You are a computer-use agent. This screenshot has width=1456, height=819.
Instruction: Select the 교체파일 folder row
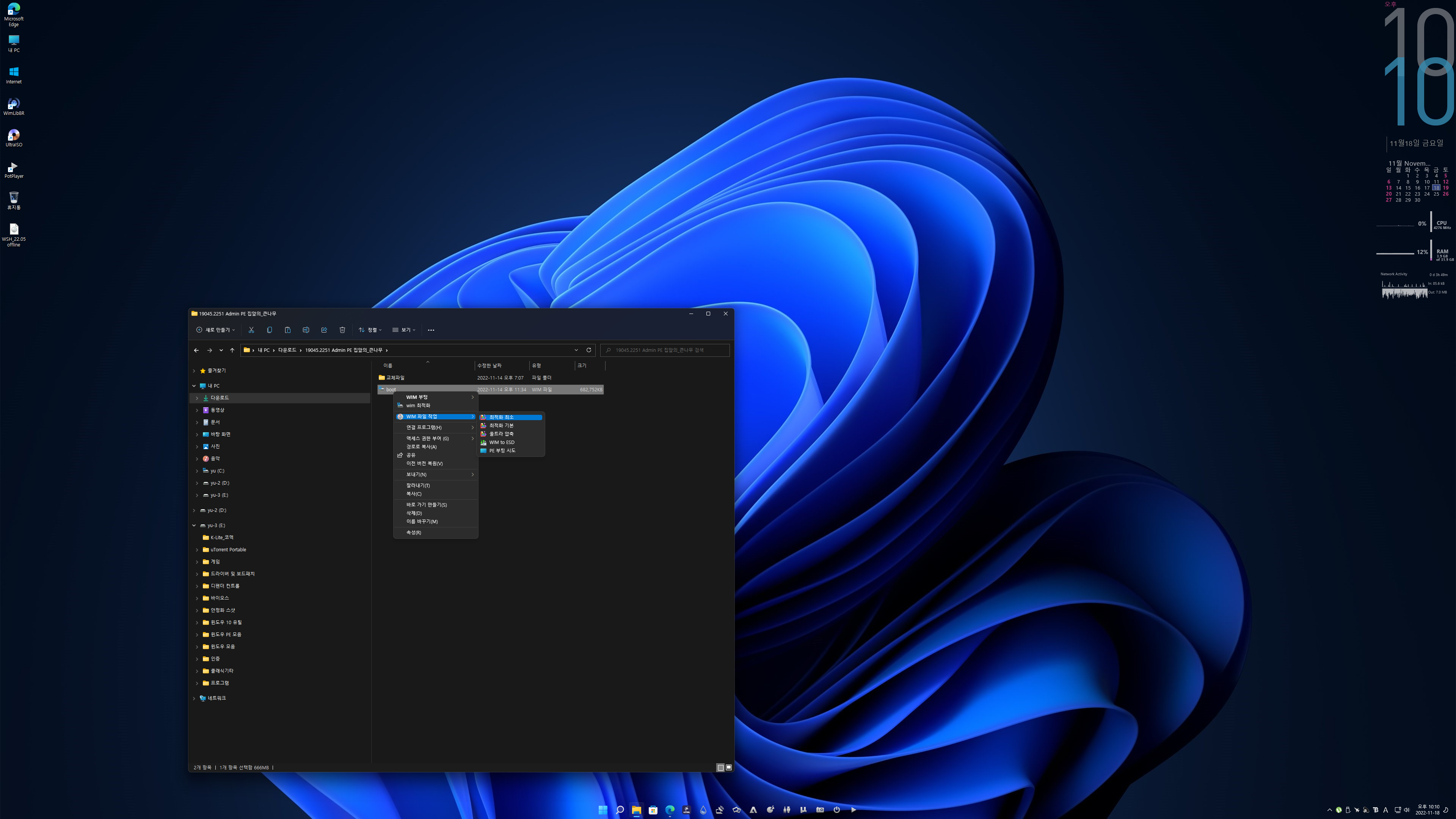(x=491, y=378)
